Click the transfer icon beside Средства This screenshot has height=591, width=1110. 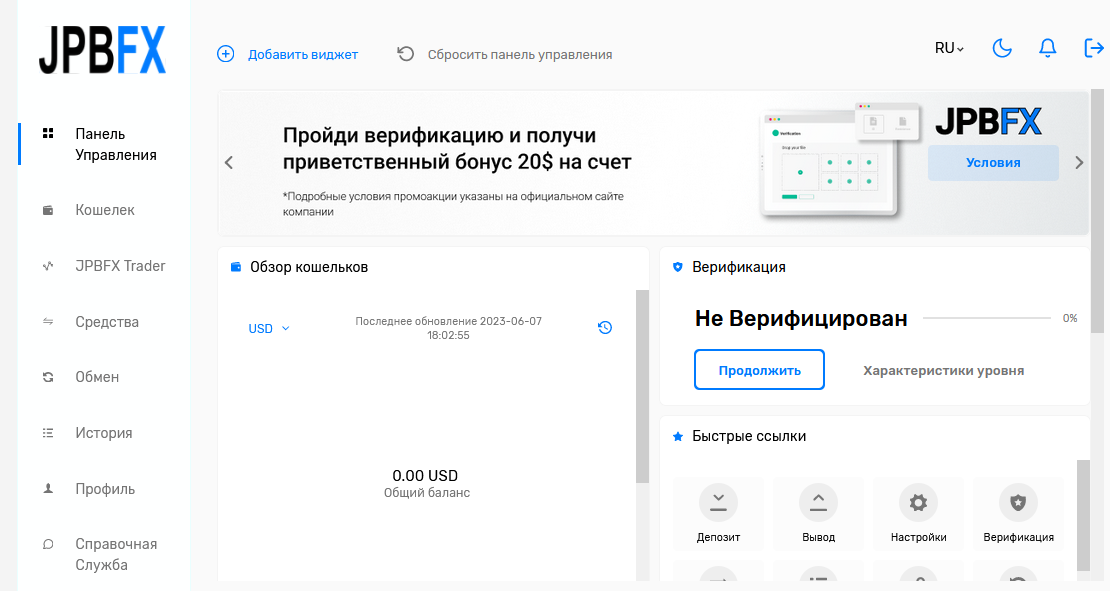48,321
